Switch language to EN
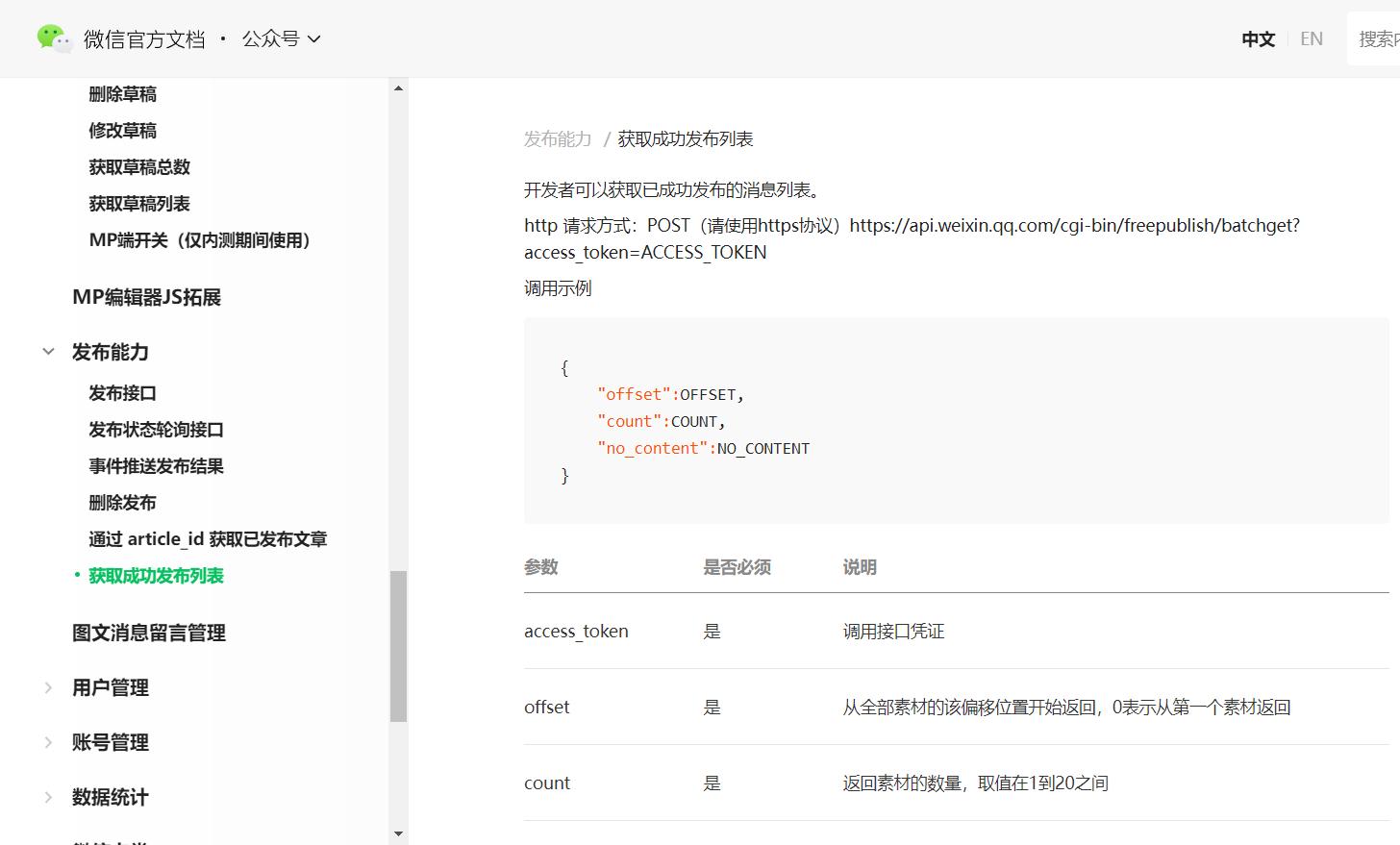 click(1312, 38)
